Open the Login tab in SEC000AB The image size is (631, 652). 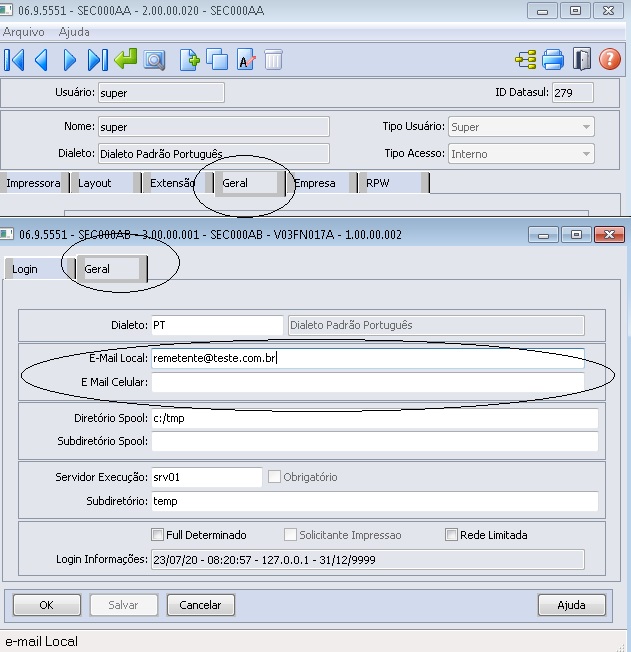40,269
